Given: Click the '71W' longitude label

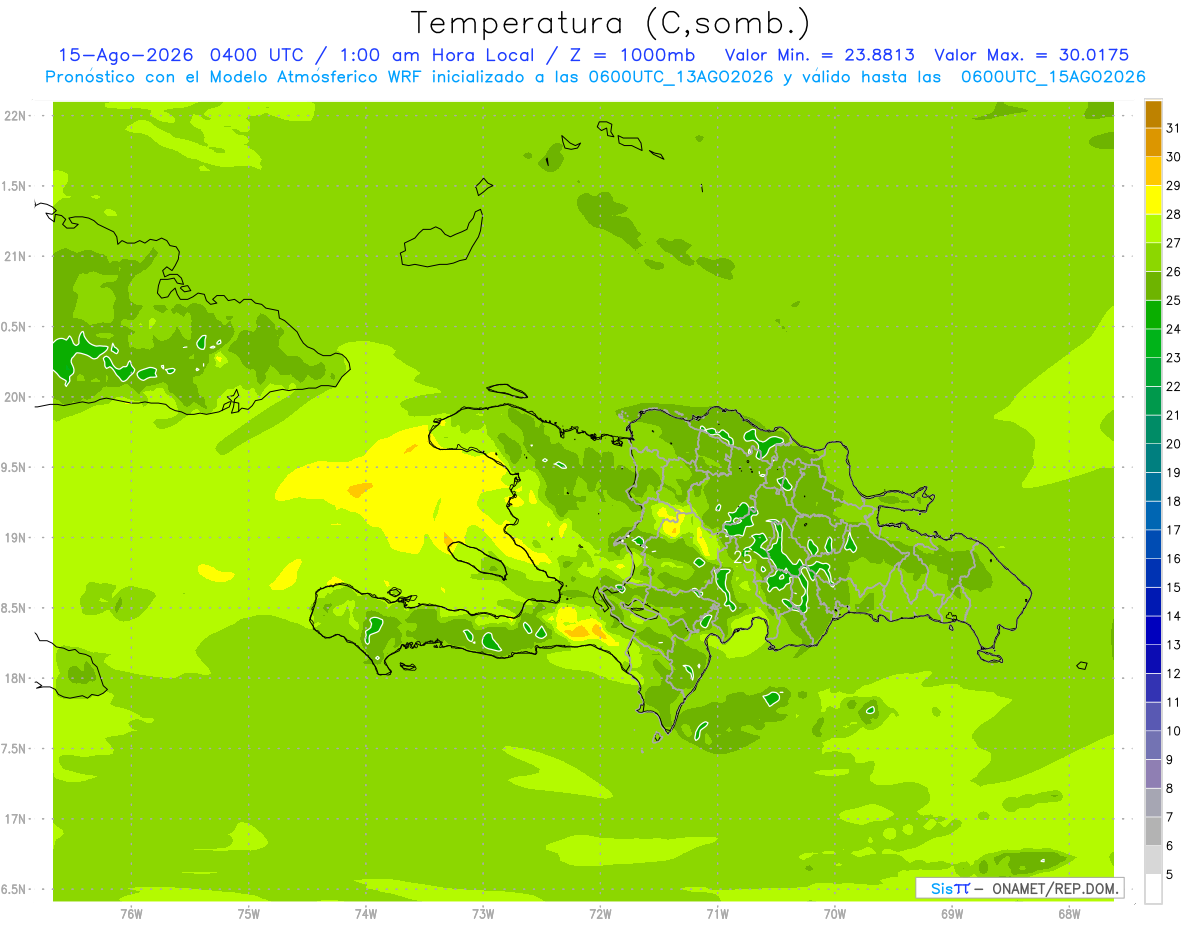Looking at the screenshot, I should pos(717,914).
